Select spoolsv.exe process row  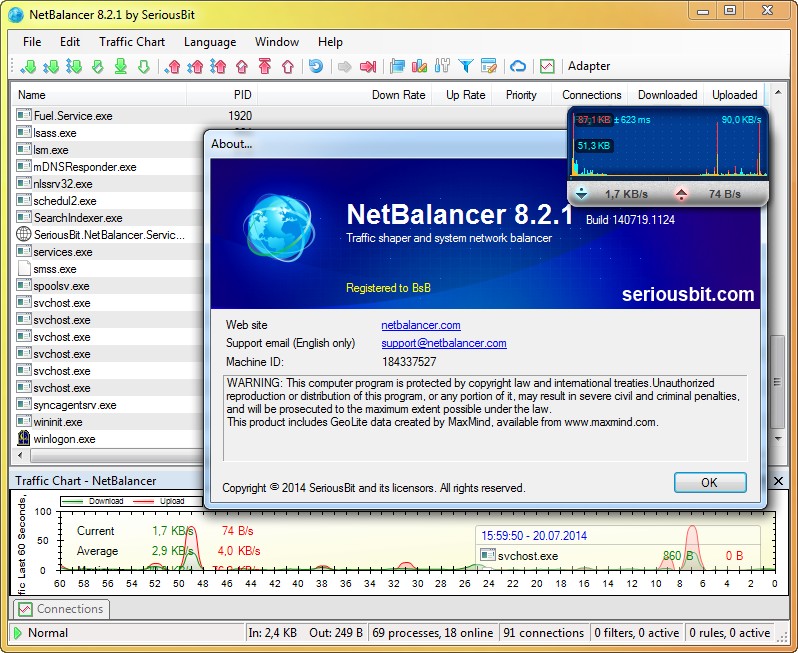point(61,286)
